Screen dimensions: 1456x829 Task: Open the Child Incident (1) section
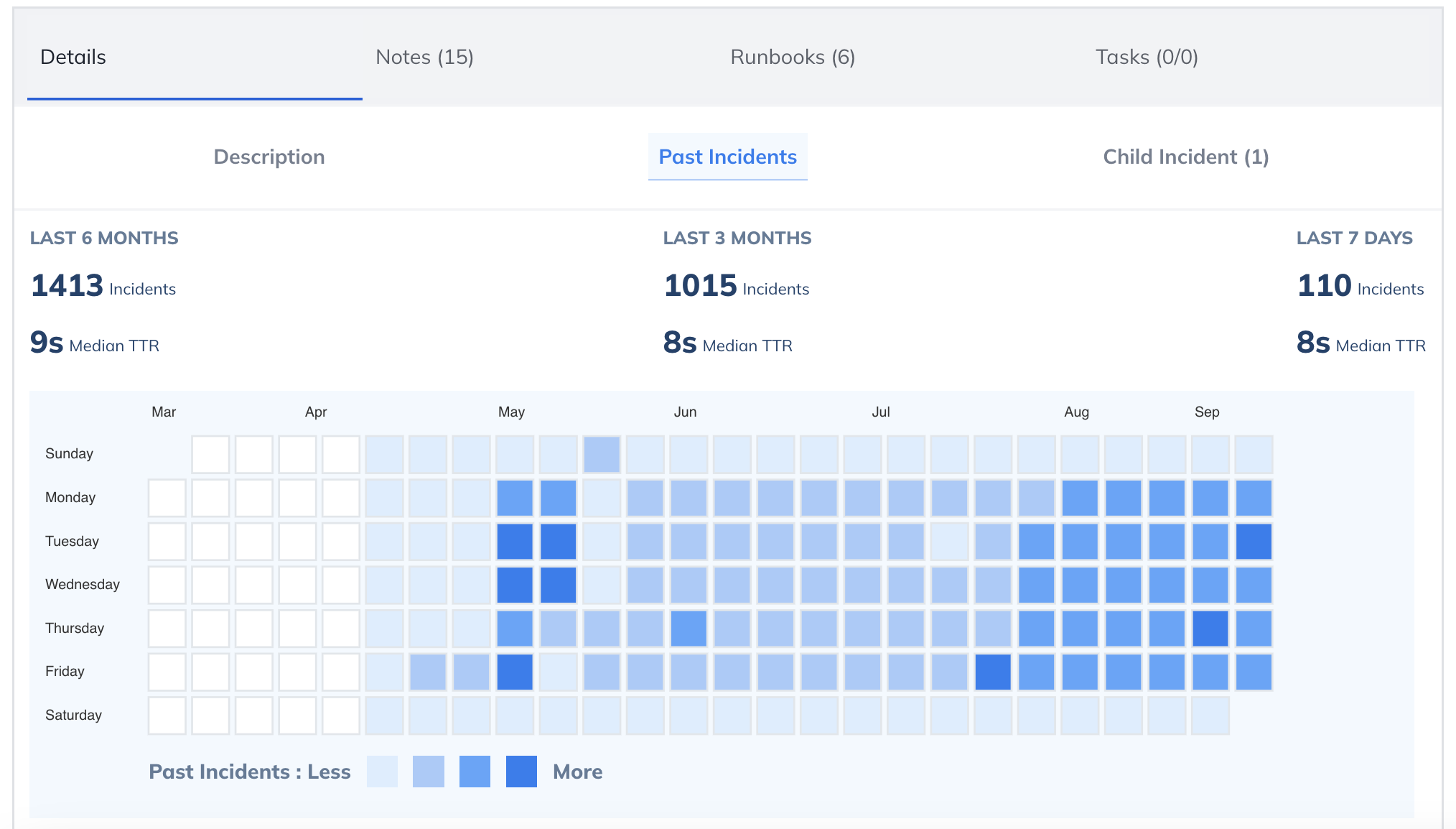click(x=1185, y=157)
